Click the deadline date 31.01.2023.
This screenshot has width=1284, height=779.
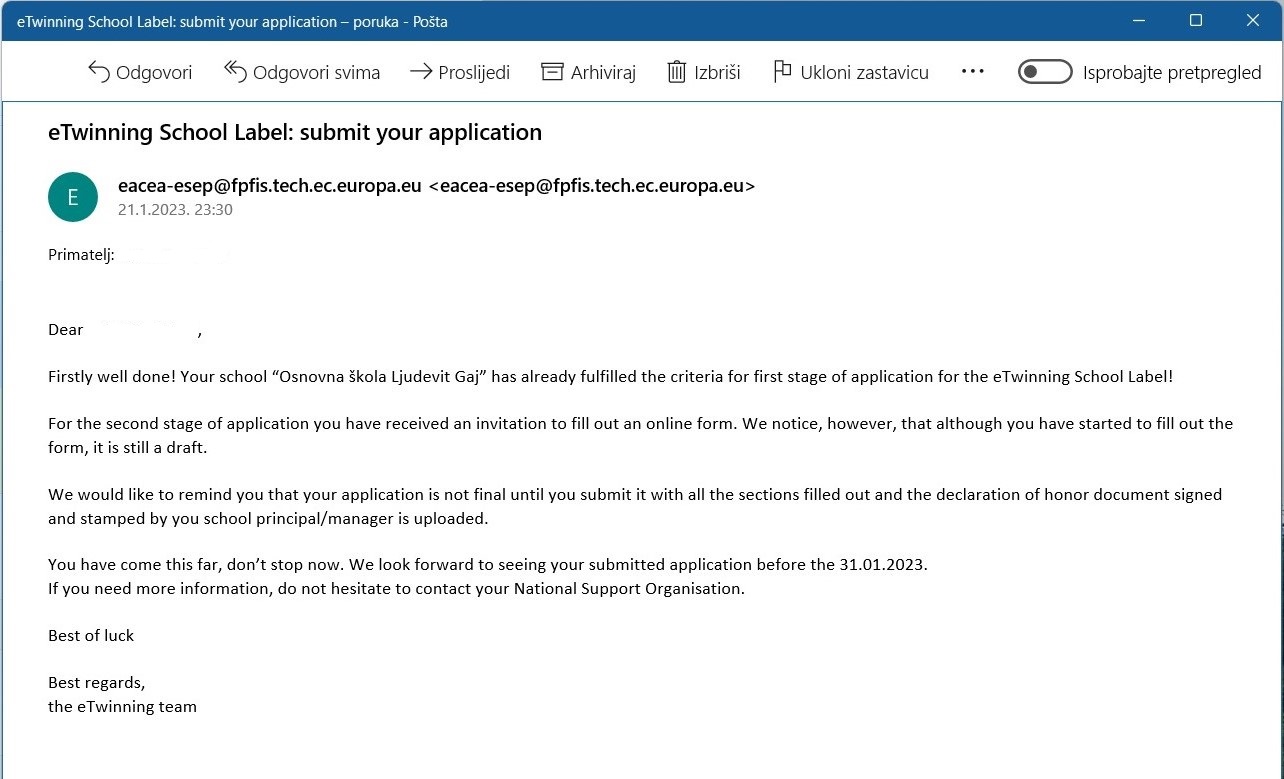(882, 564)
